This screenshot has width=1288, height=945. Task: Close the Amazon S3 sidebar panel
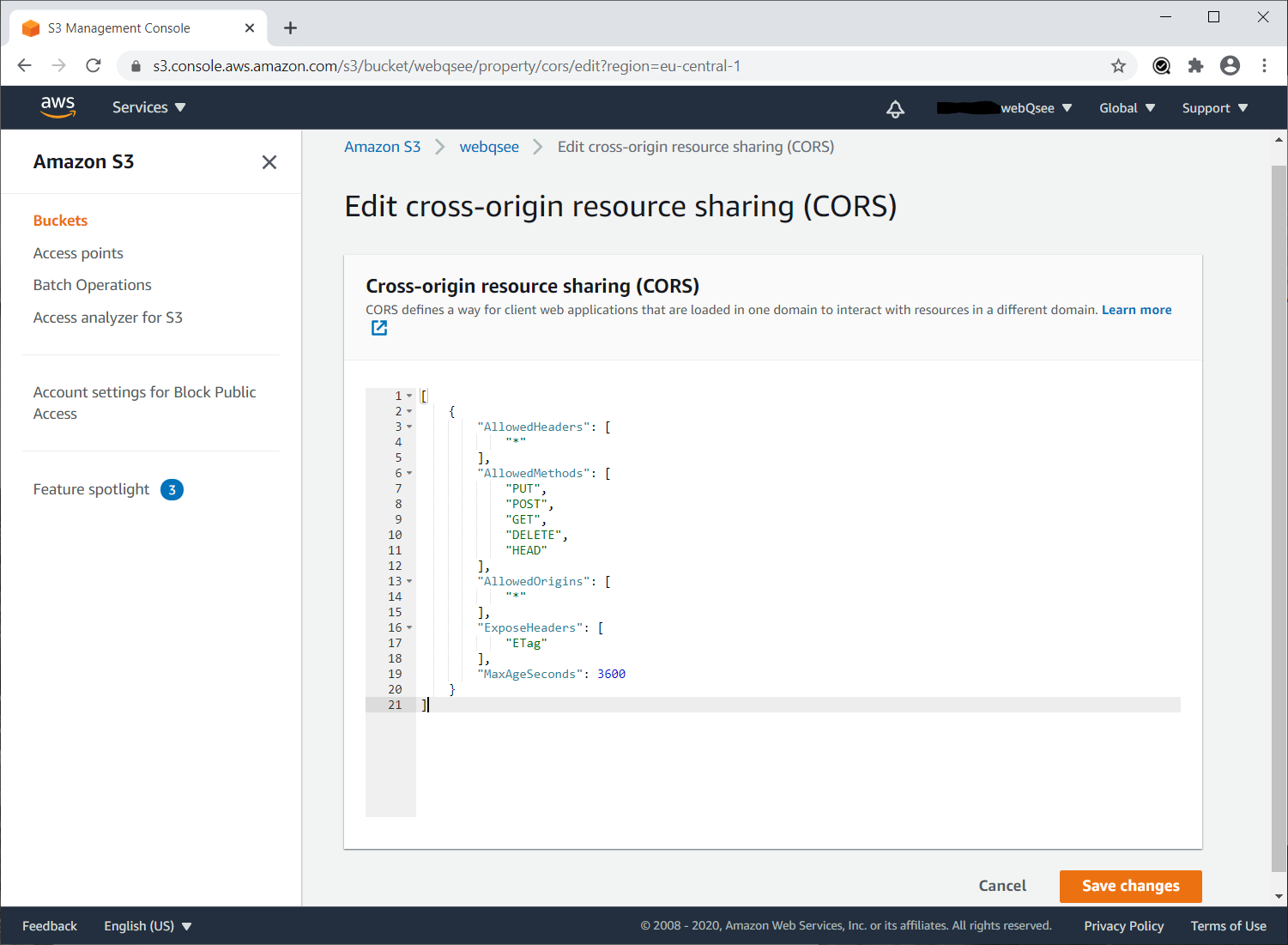tap(269, 162)
